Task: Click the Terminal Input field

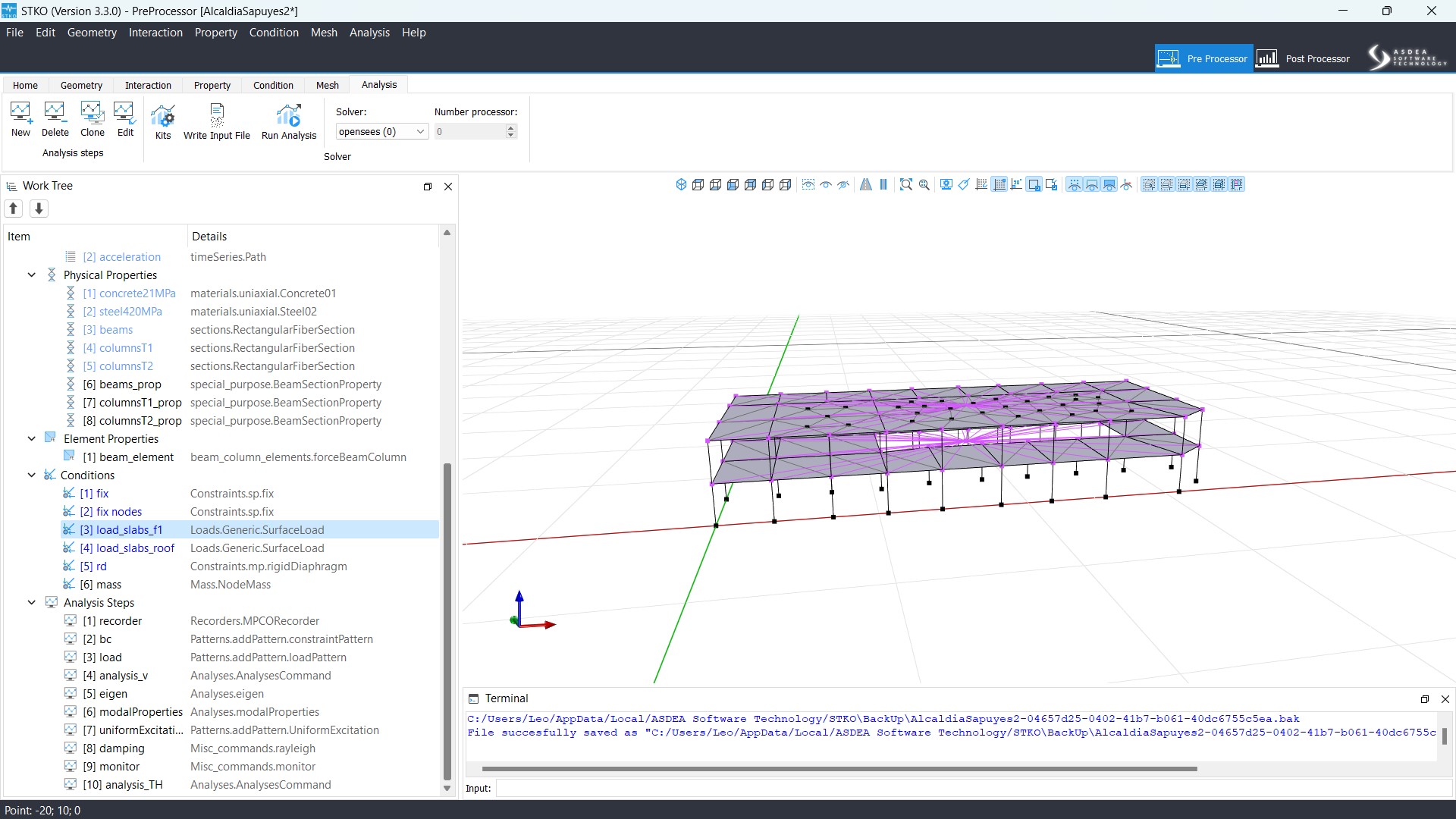Action: coord(974,789)
